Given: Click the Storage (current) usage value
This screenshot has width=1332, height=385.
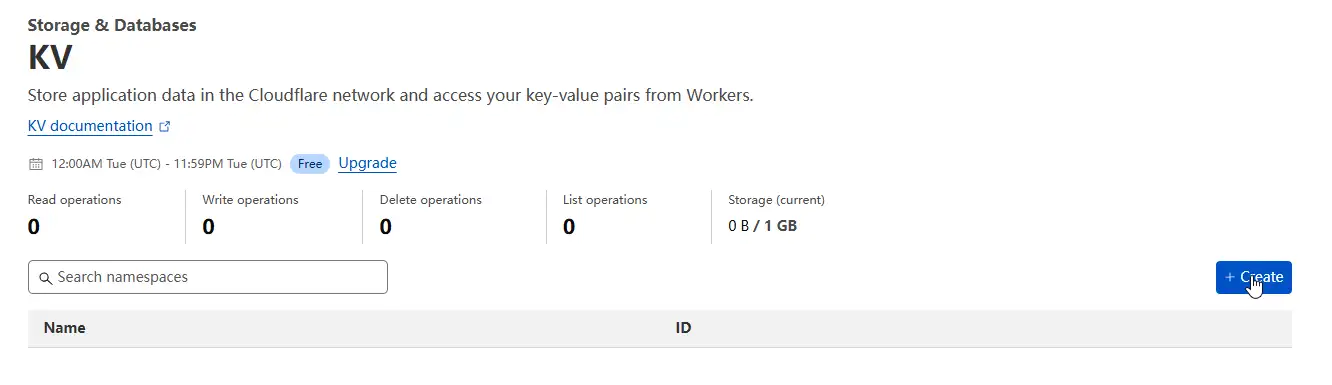Looking at the screenshot, I should click(x=763, y=226).
